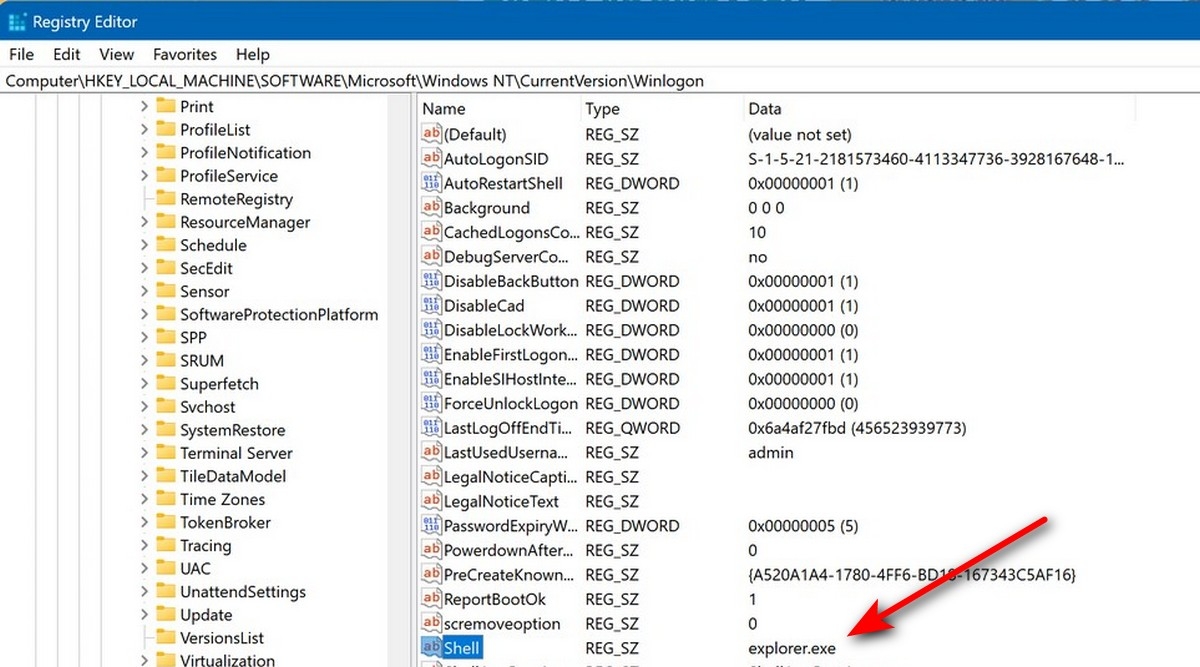
Task: Click the explorer.exe data cell
Action: pos(792,648)
